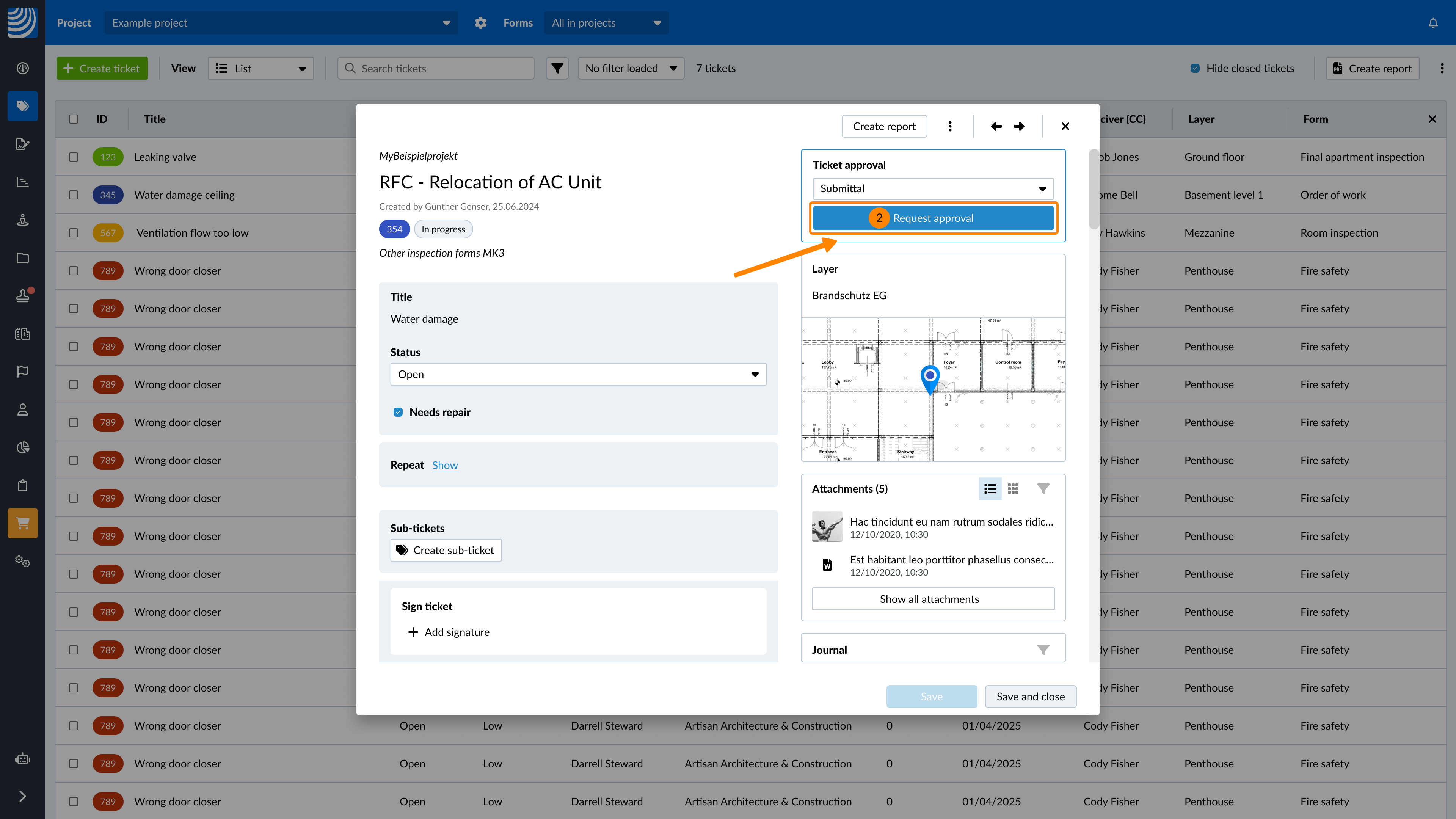1456x819 pixels.
Task: Go to previous ticket with left arrow
Action: 996,126
